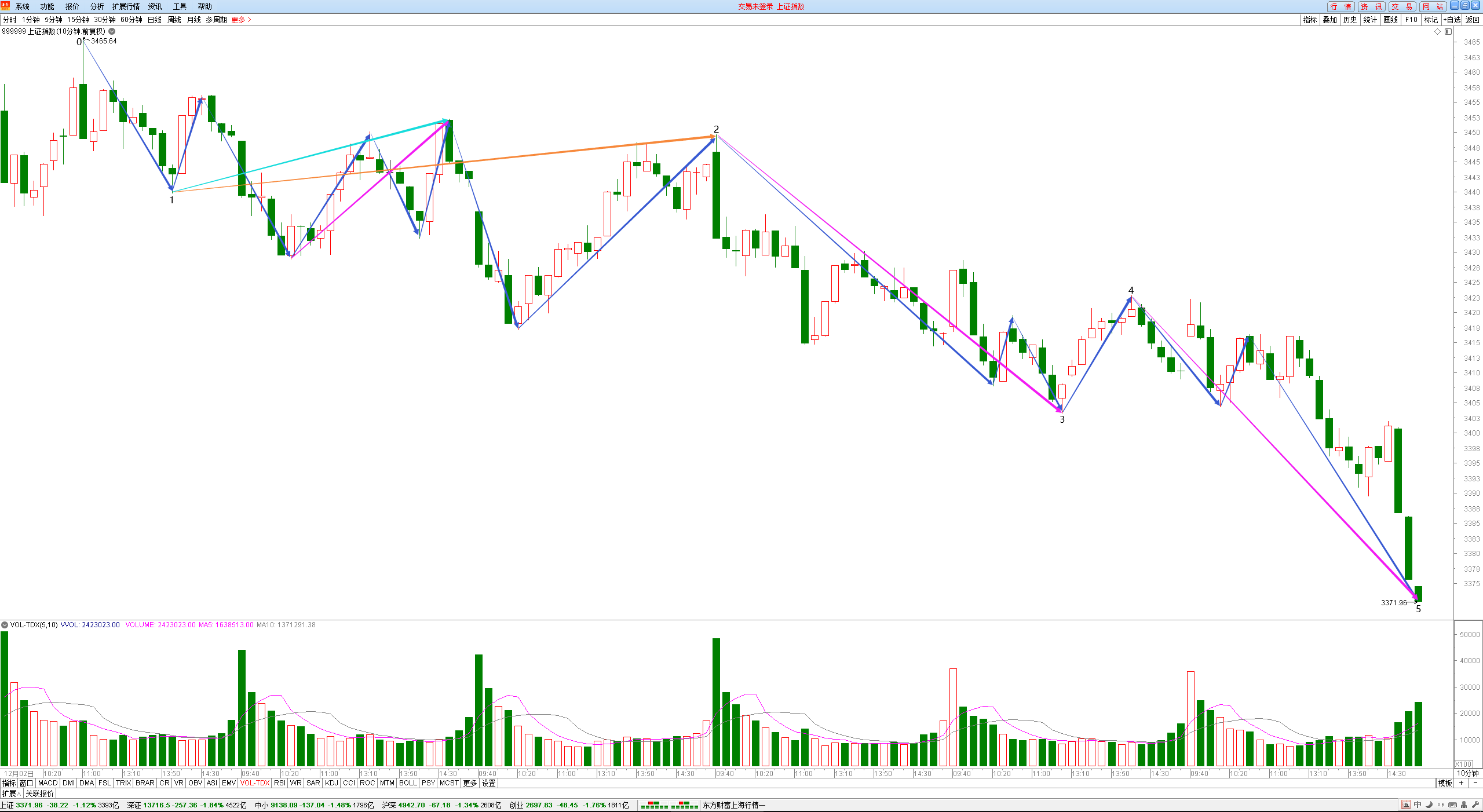Switch to 周线 period tab
Image resolution: width=1483 pixels, height=812 pixels.
(x=174, y=20)
